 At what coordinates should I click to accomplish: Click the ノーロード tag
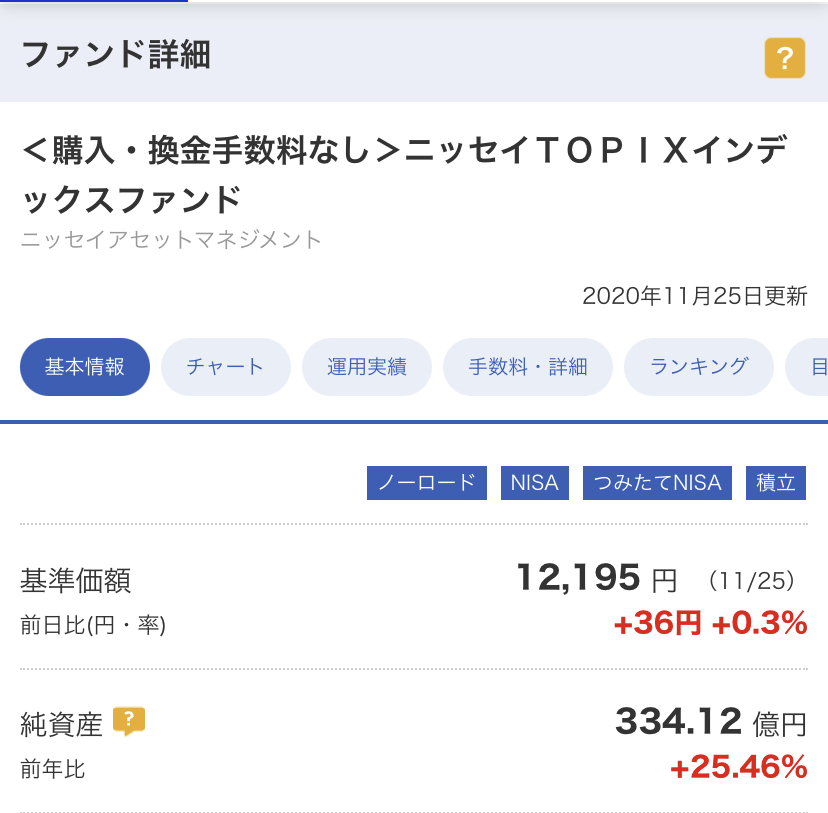tap(427, 483)
